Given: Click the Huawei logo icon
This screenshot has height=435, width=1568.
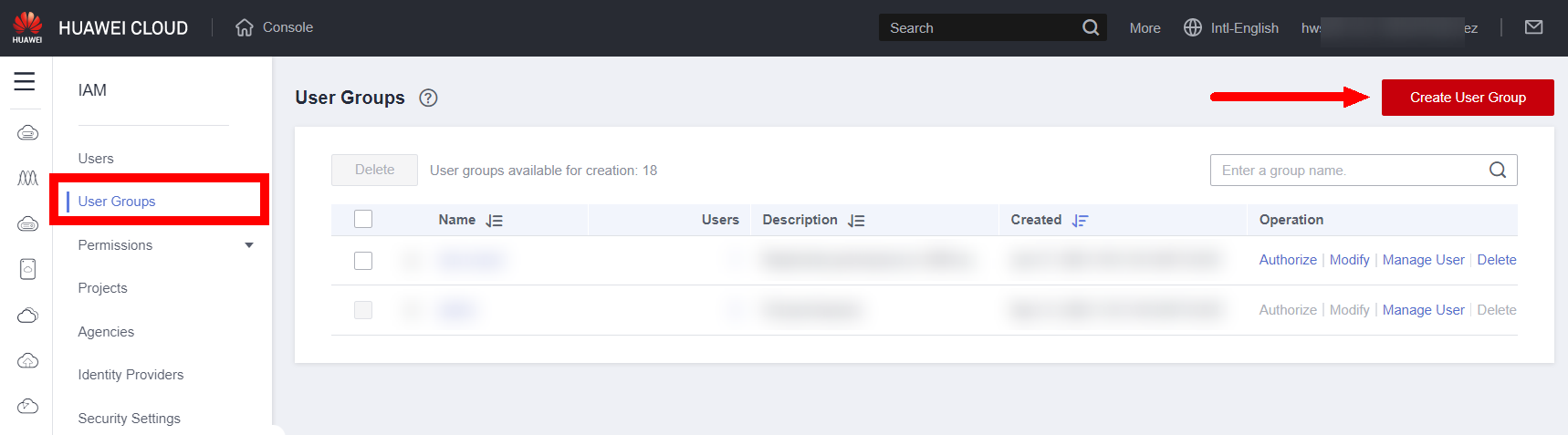Looking at the screenshot, I should pos(27,26).
